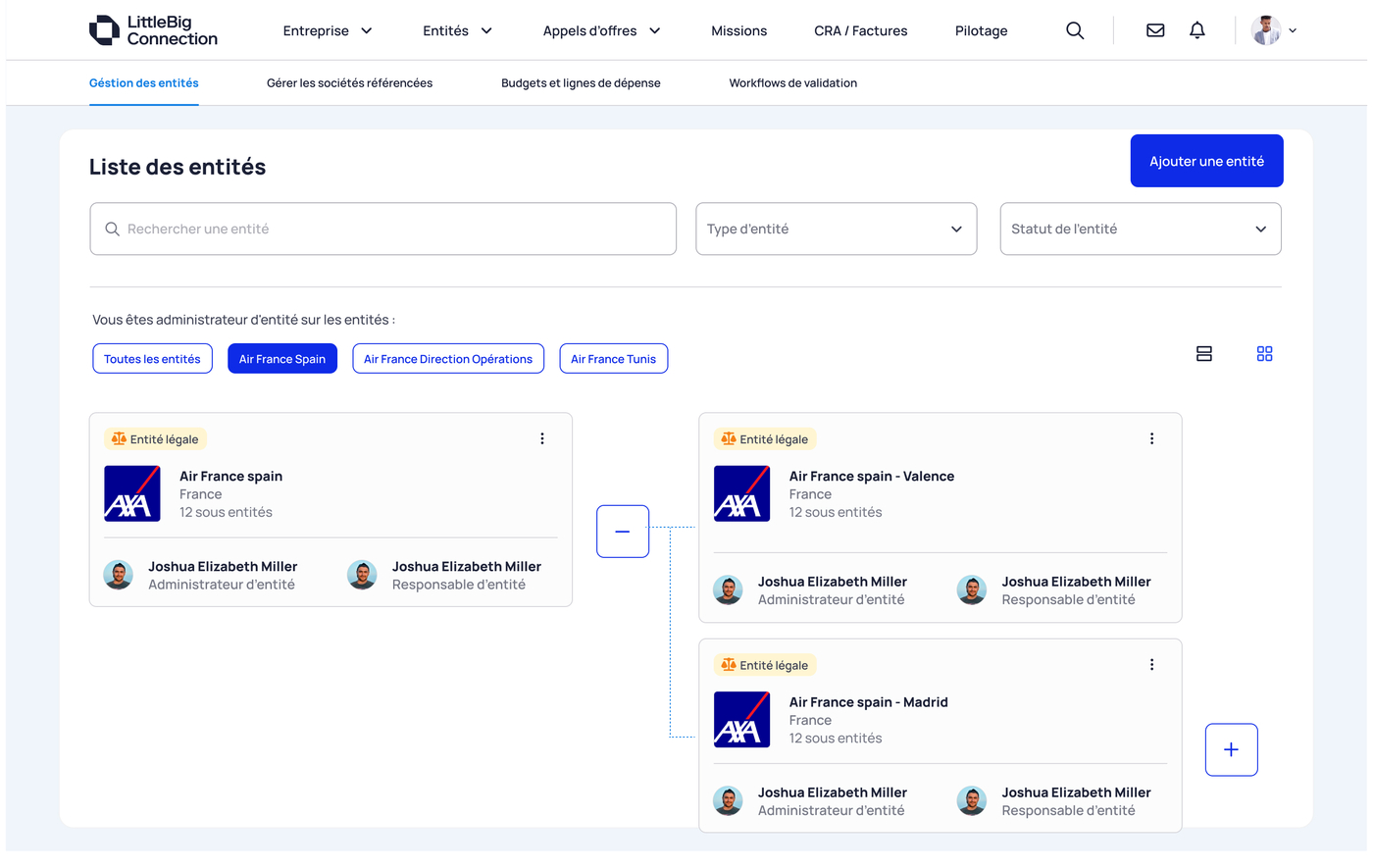Collapse sub-entities with the minus button
Image resolution: width=1373 pixels, height=868 pixels.
click(623, 532)
